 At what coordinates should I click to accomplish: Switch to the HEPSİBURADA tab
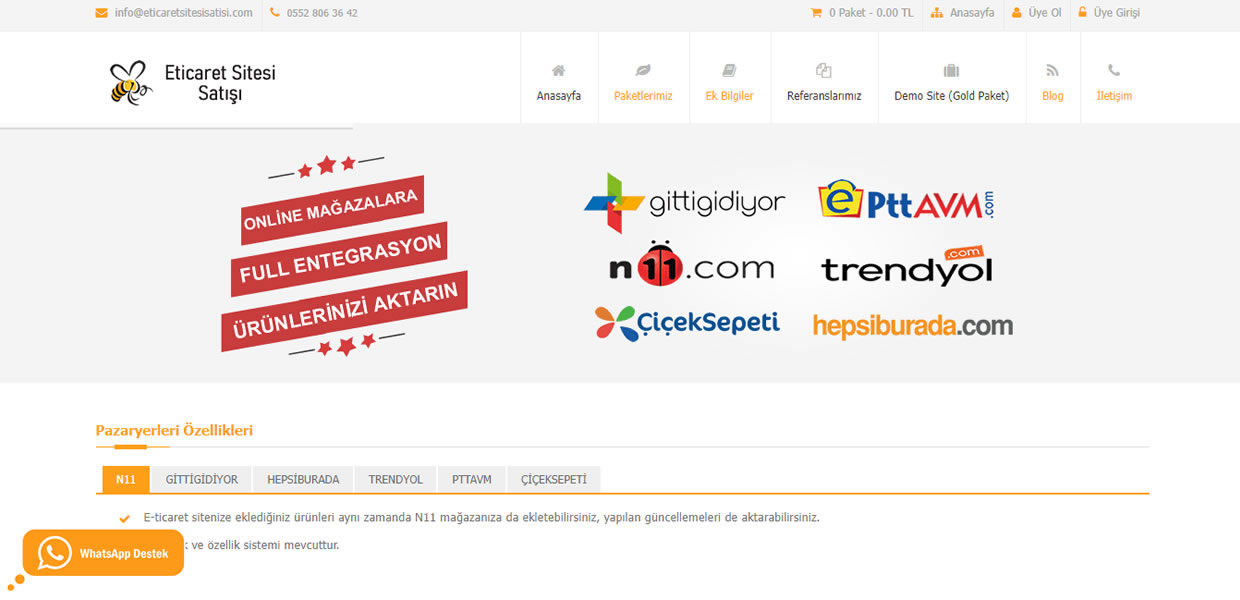click(303, 479)
